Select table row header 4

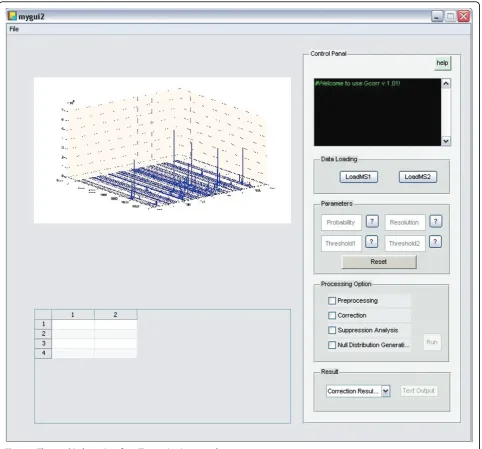pyautogui.click(x=43, y=353)
